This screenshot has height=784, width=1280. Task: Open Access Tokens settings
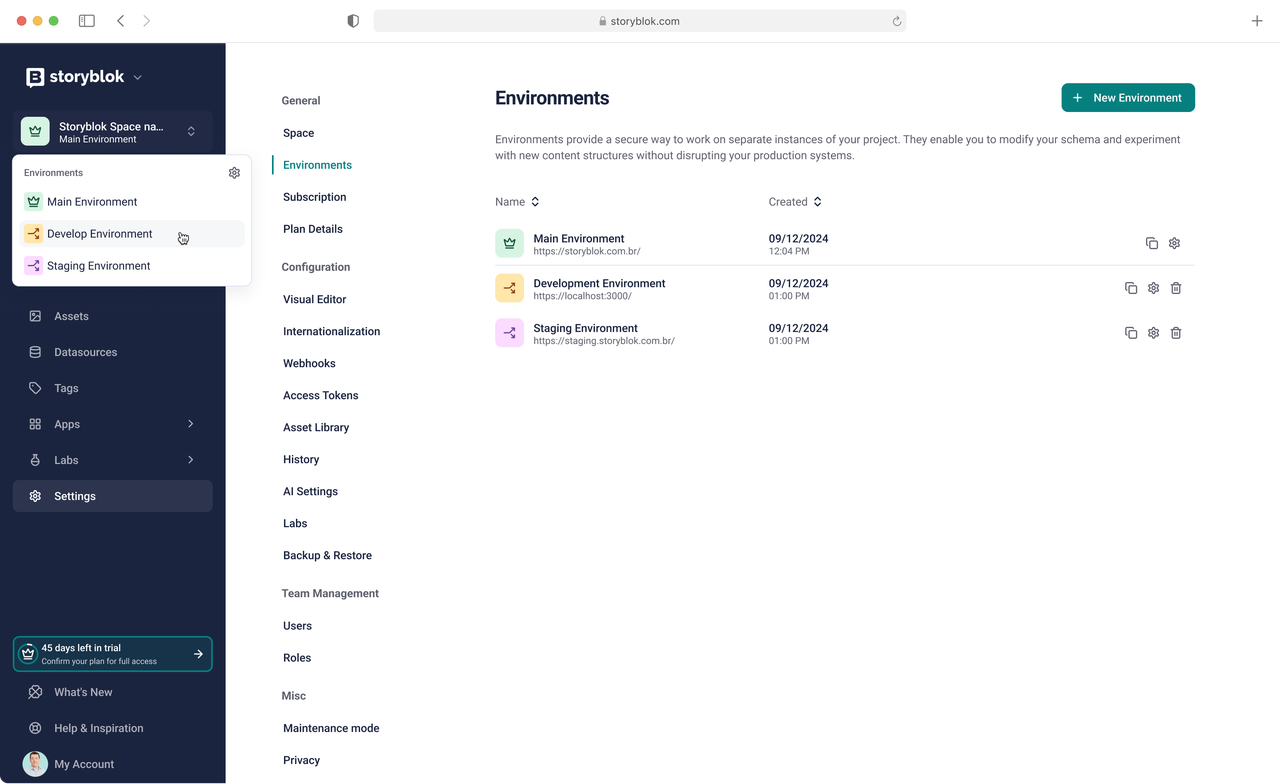pos(320,395)
